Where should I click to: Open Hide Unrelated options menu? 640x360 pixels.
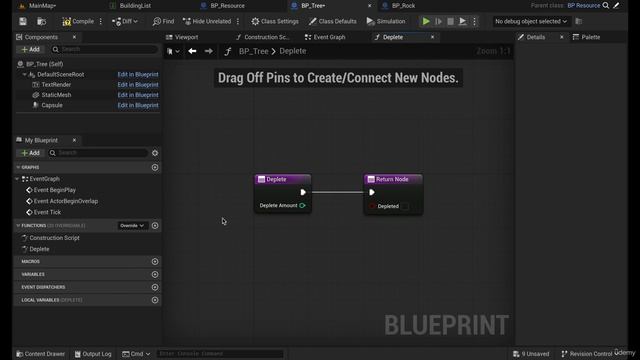click(x=238, y=21)
